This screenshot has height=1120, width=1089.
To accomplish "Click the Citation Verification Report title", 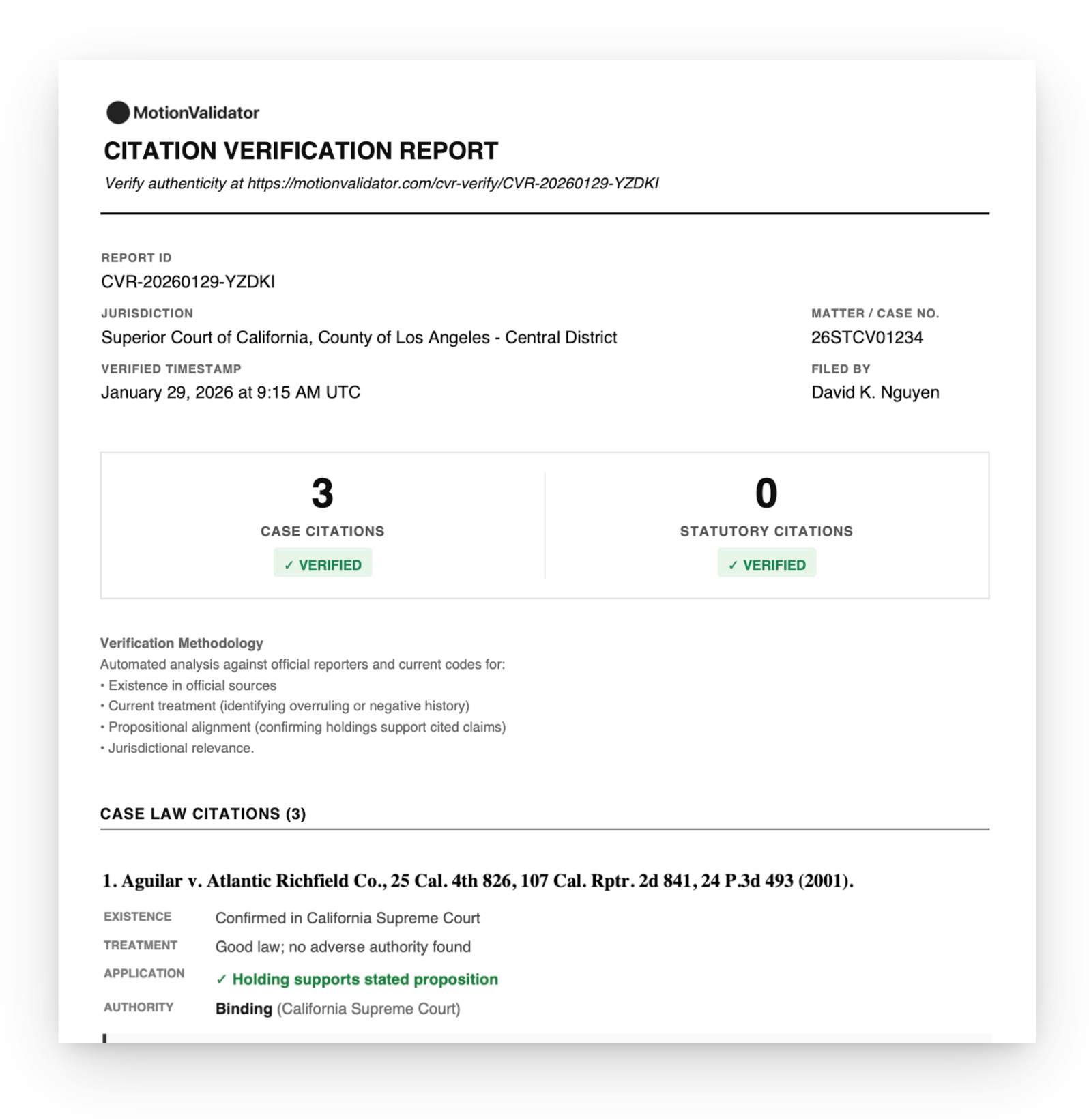I will [x=301, y=151].
